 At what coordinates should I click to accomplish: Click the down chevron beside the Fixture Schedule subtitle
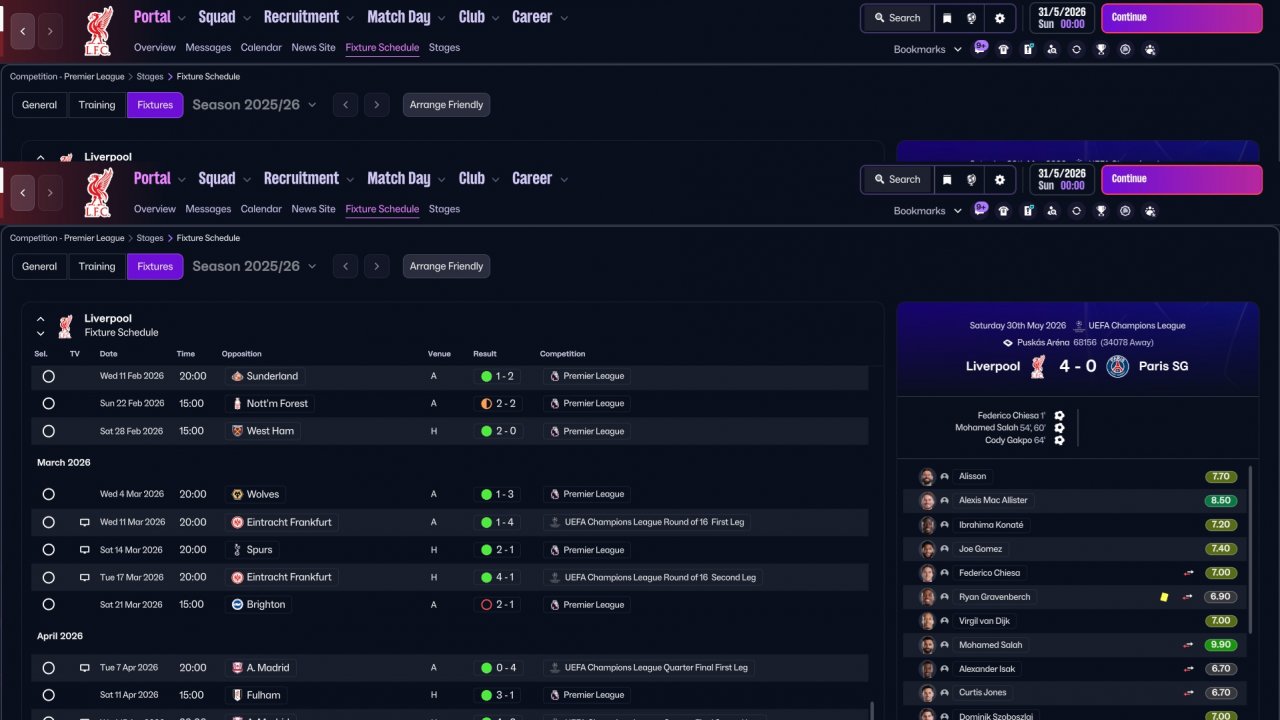click(41, 334)
